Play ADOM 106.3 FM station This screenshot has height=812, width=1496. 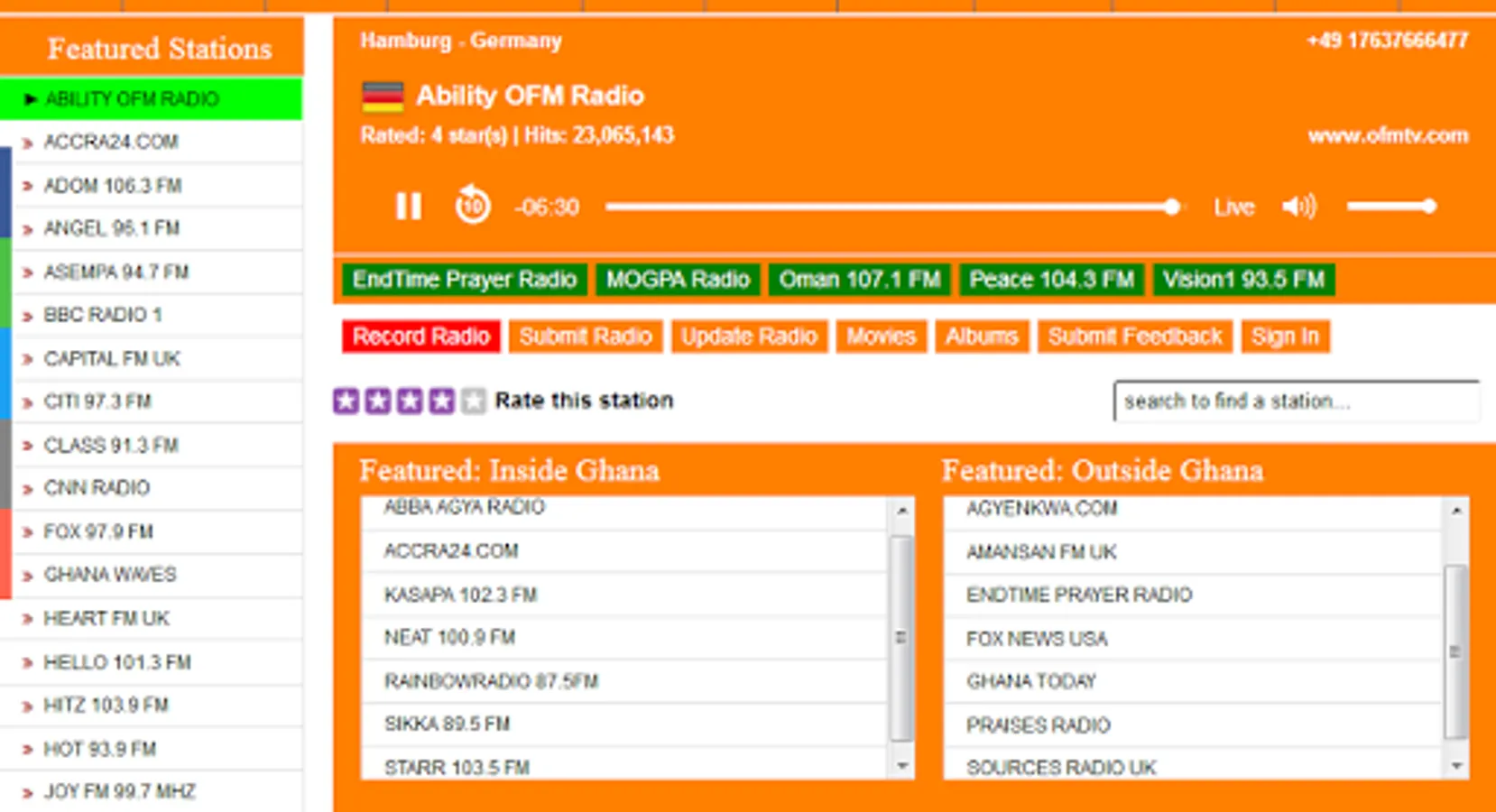coord(152,185)
